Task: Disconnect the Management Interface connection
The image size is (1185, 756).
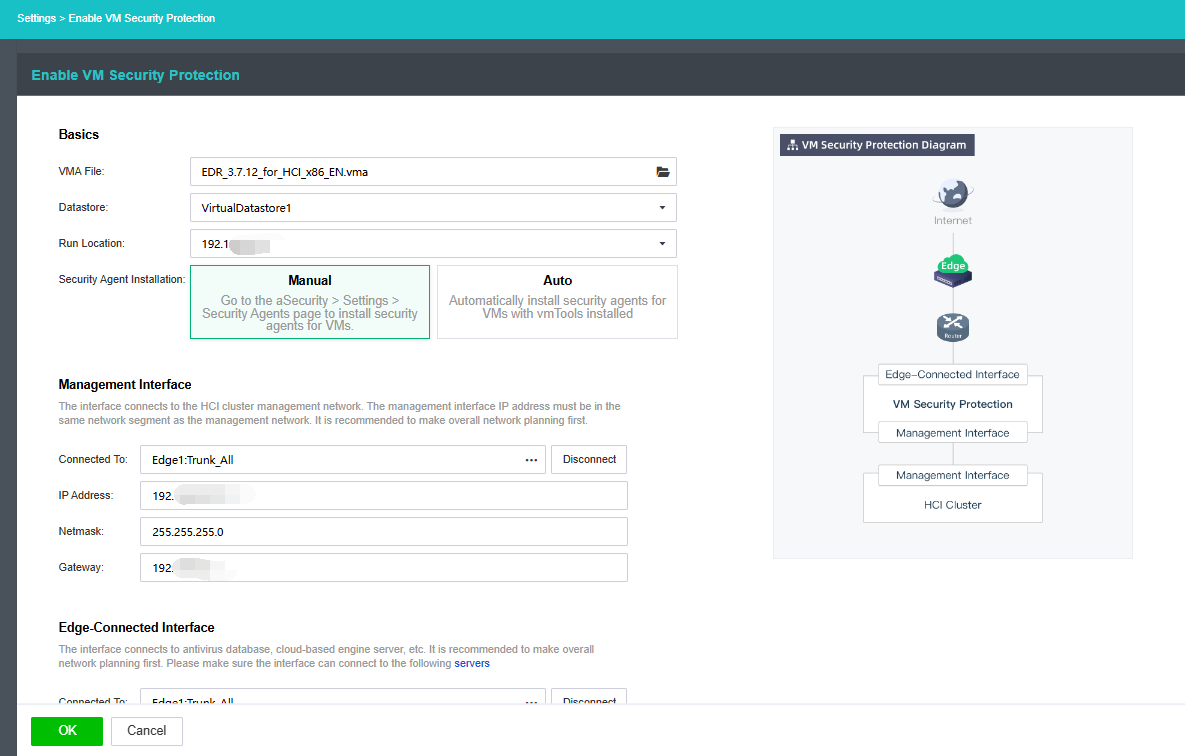Action: point(589,460)
